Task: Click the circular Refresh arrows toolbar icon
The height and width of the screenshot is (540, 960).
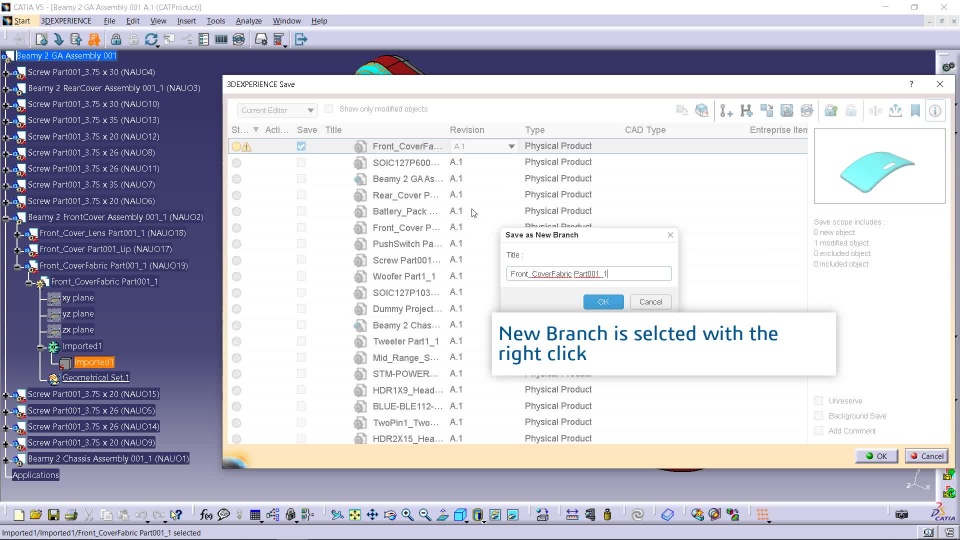Action: (x=151, y=39)
